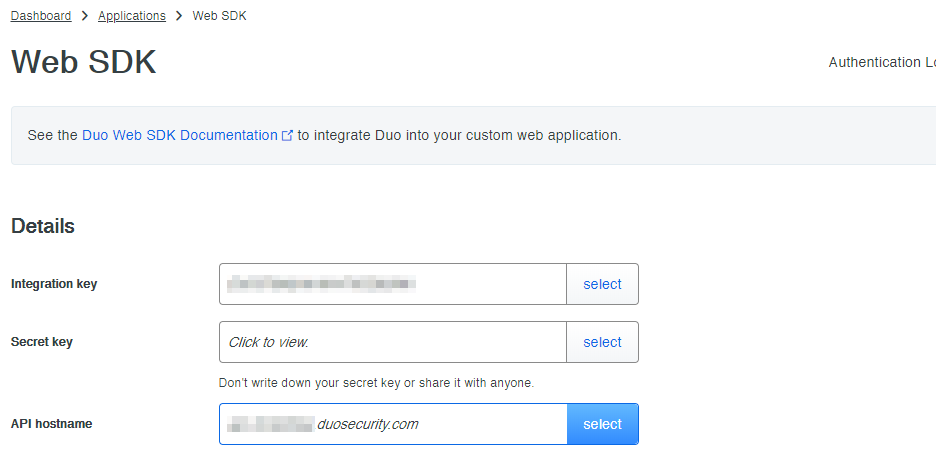936x469 pixels.
Task: Click the external link icon beside Documentation
Action: pos(288,135)
